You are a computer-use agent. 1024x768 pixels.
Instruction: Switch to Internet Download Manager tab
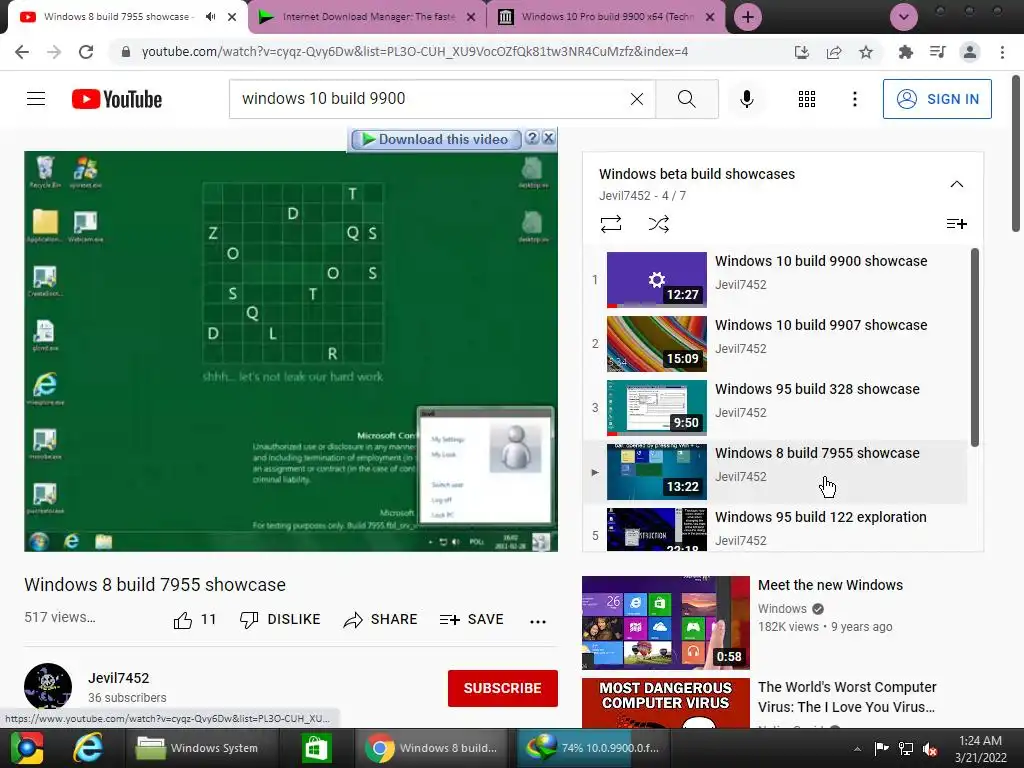click(x=367, y=17)
